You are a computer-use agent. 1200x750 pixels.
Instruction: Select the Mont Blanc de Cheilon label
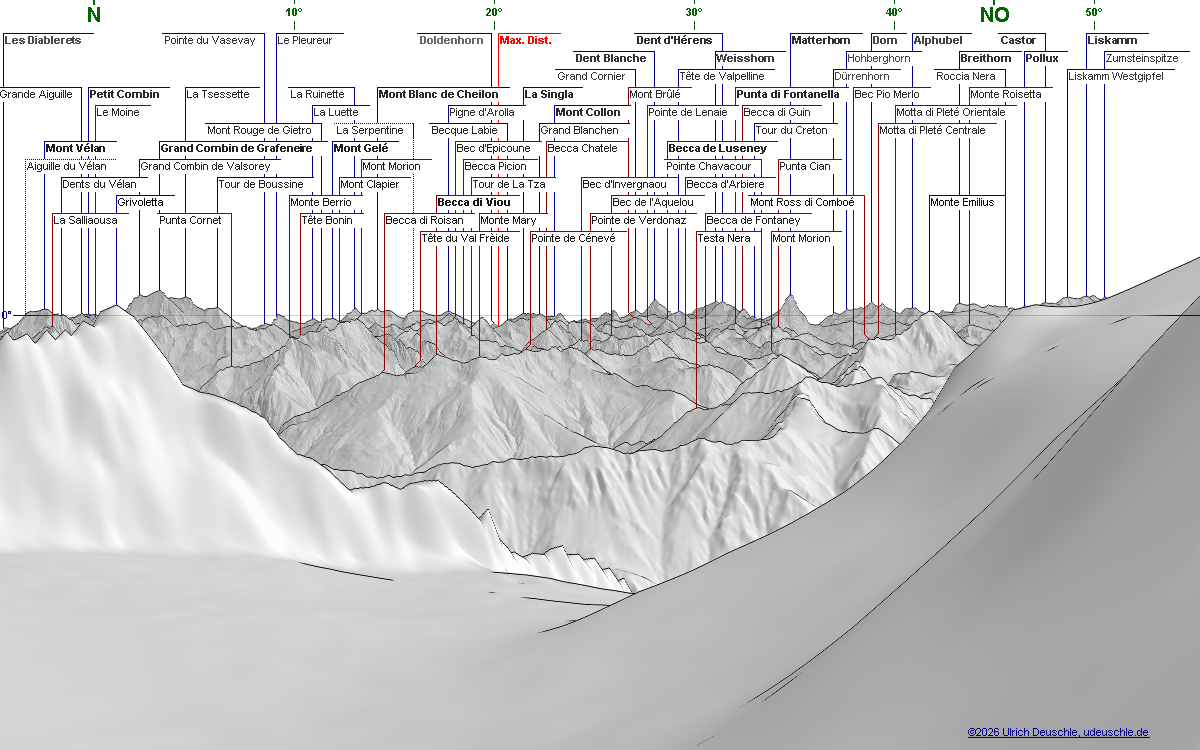click(437, 94)
